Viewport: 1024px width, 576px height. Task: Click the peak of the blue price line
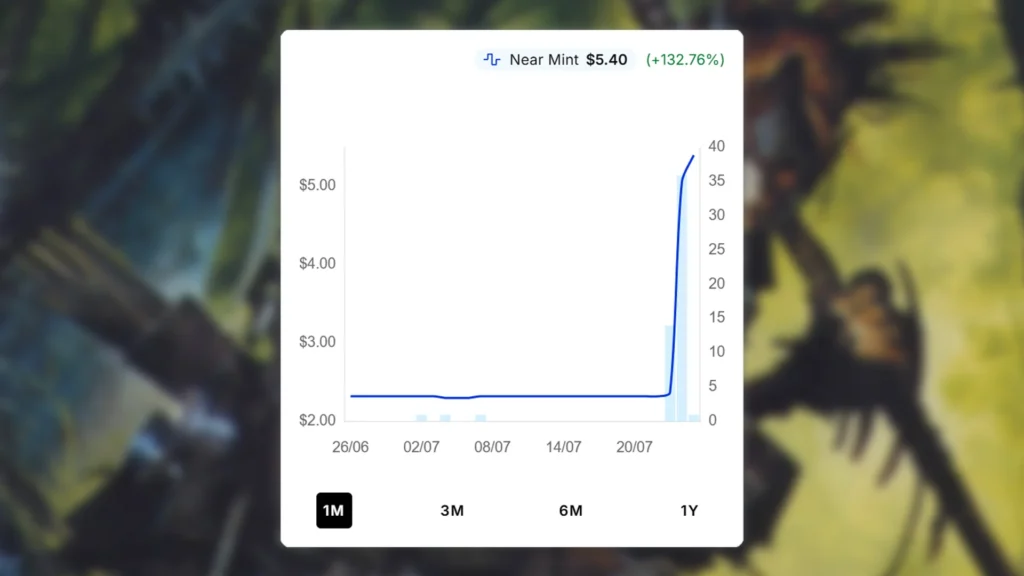691,157
